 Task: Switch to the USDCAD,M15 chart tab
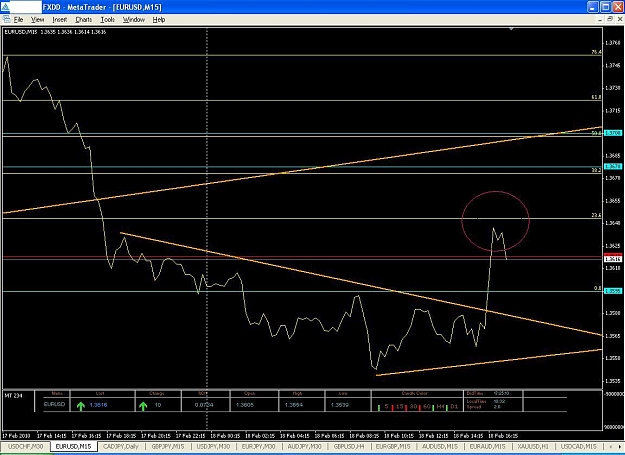click(578, 447)
